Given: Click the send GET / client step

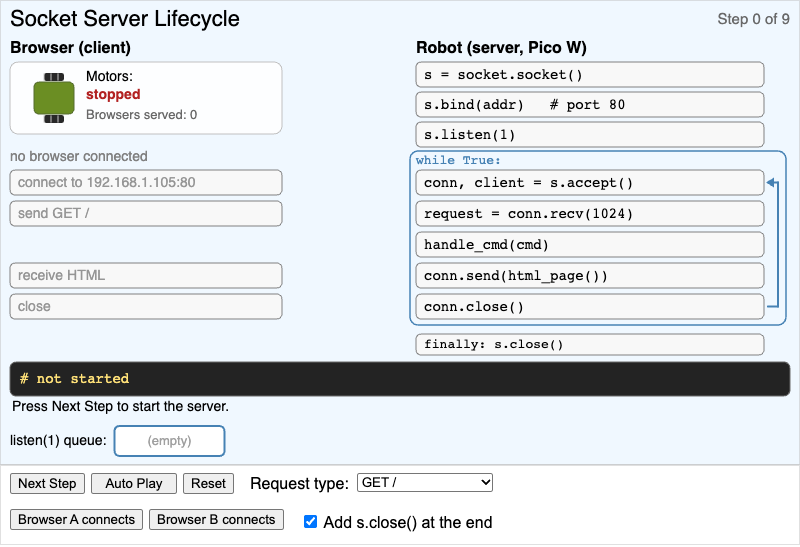Looking at the screenshot, I should coord(146,213).
